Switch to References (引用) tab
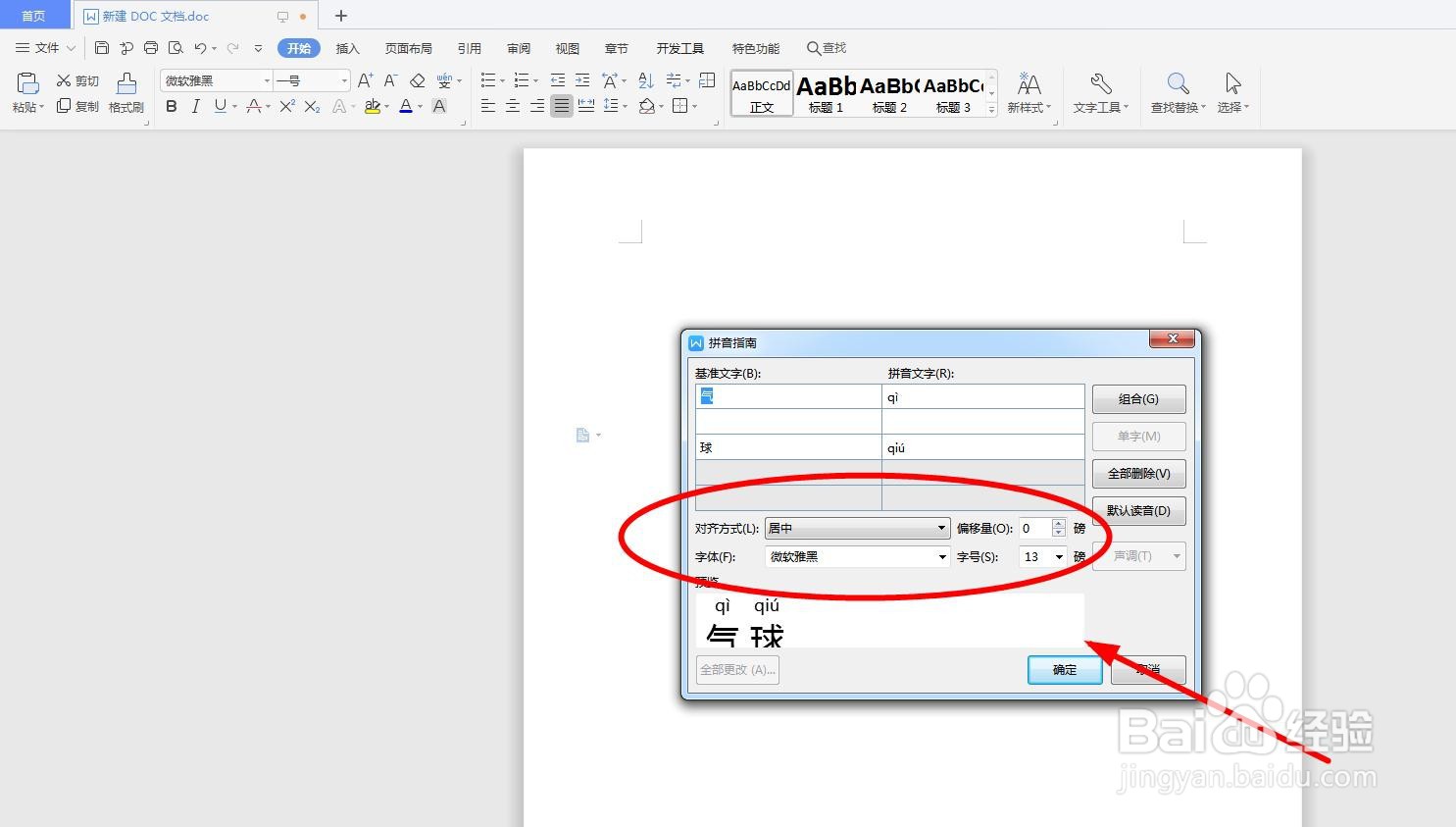This screenshot has width=1456, height=827. pyautogui.click(x=469, y=48)
